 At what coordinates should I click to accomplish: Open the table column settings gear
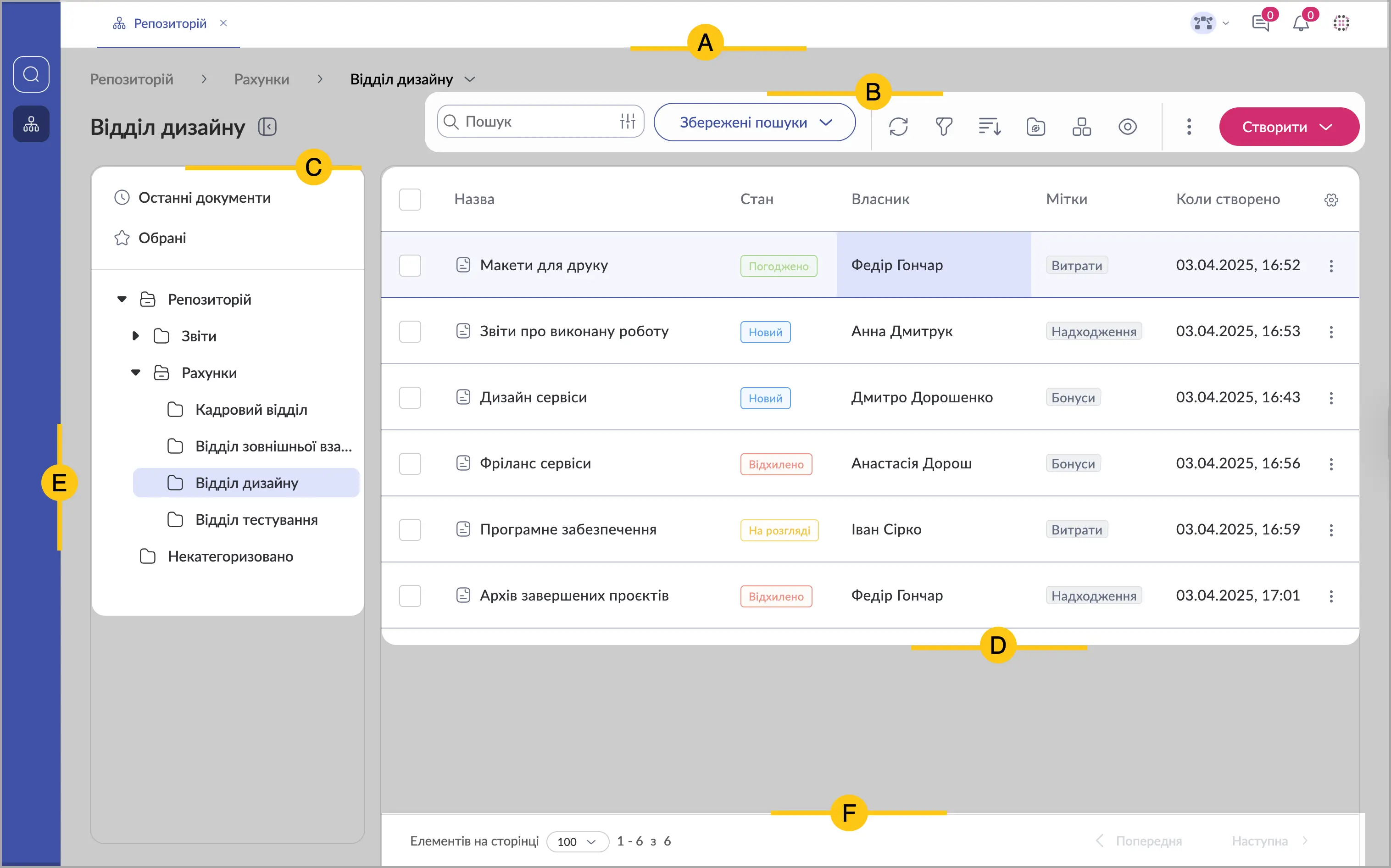(x=1331, y=200)
